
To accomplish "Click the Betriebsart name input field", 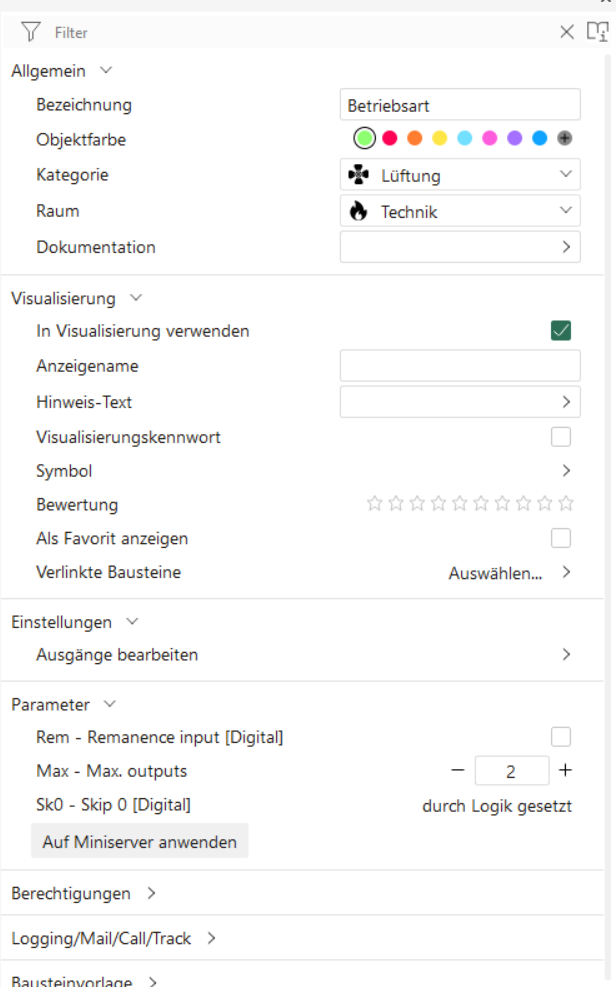I will coord(460,104).
